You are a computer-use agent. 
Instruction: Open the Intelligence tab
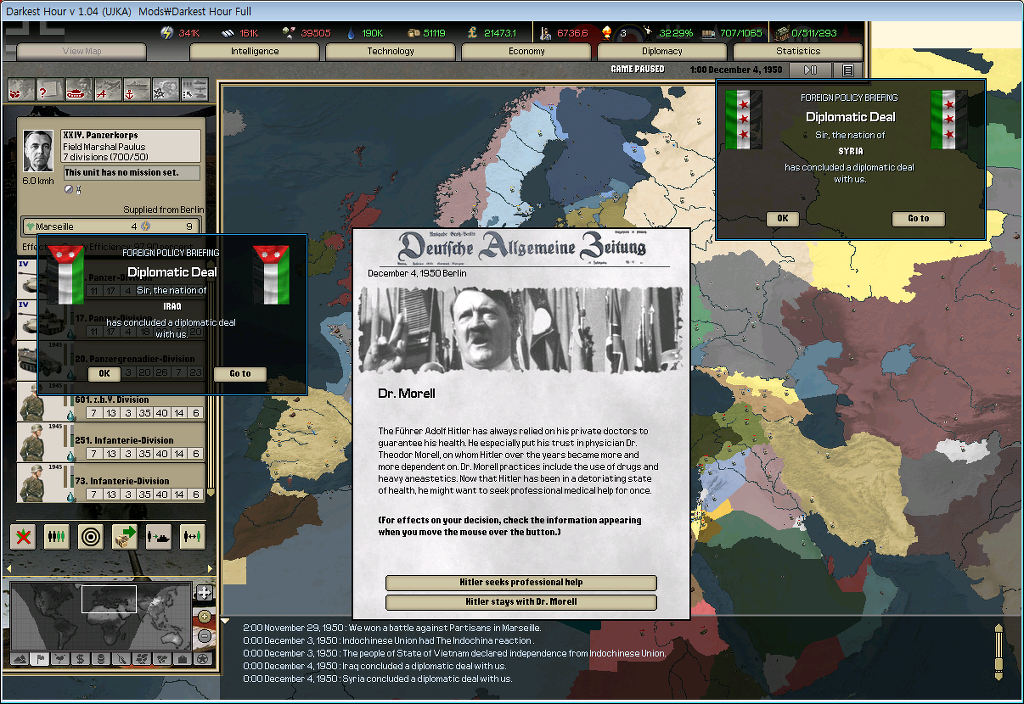pos(255,51)
